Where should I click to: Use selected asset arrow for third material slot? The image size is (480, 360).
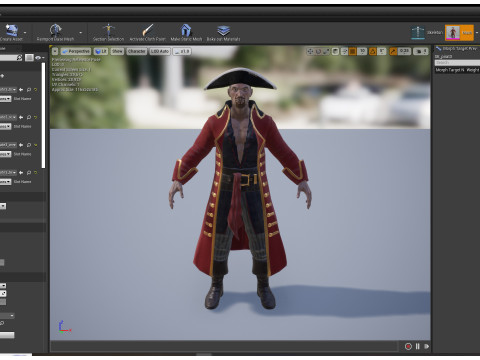21,145
